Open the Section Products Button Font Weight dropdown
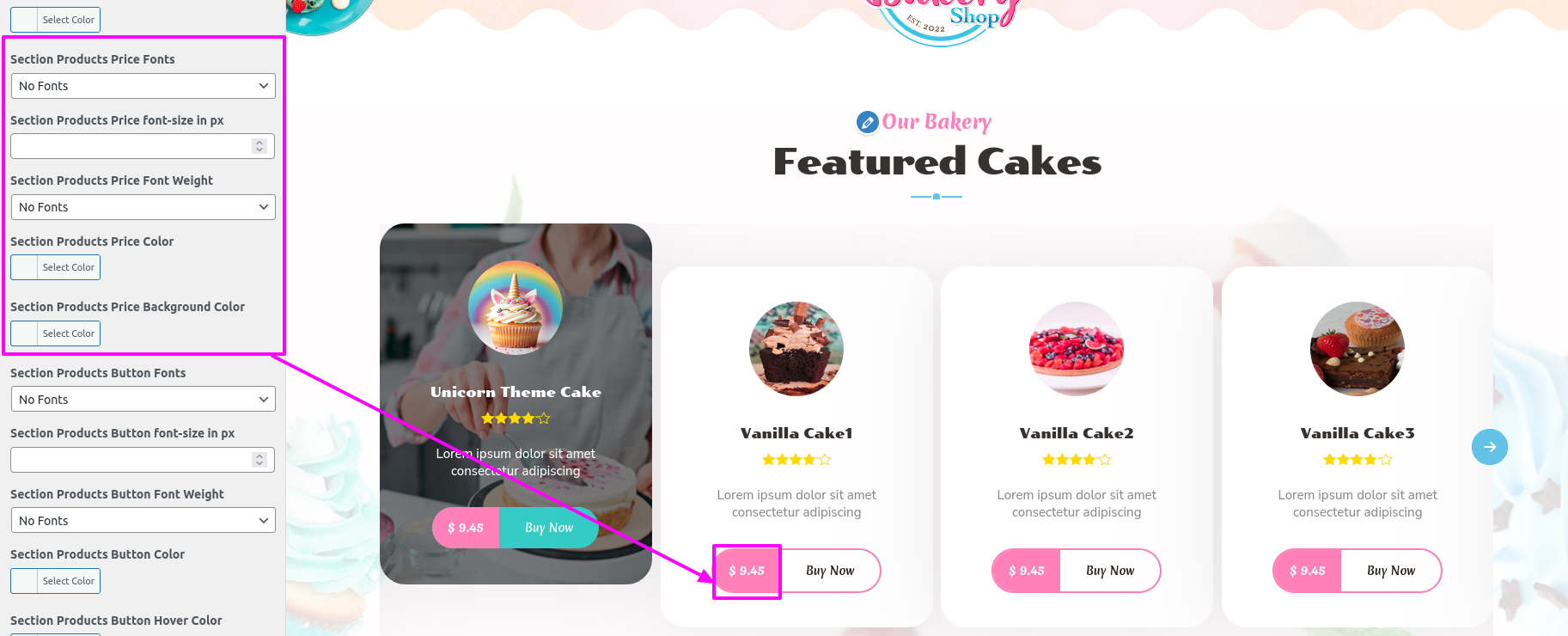Viewport: 1568px width, 636px height. tap(143, 521)
